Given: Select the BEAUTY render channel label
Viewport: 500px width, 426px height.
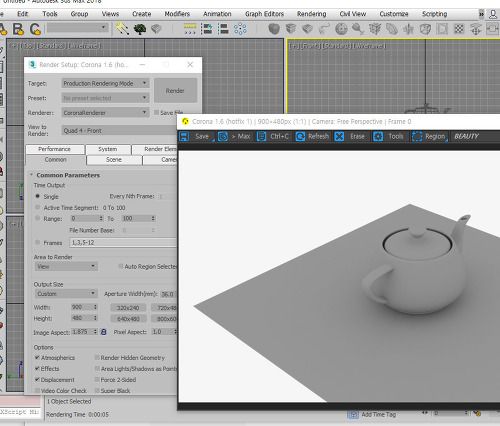Looking at the screenshot, I should click(x=466, y=136).
